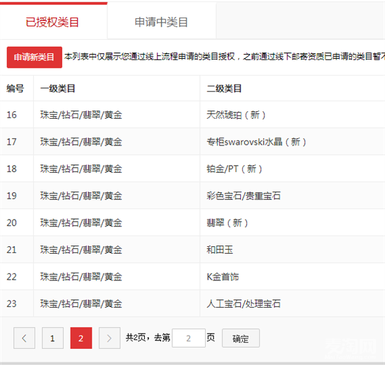Select cell 天然琥珀（新）
The height and width of the screenshot is (365, 385).
click(x=236, y=115)
